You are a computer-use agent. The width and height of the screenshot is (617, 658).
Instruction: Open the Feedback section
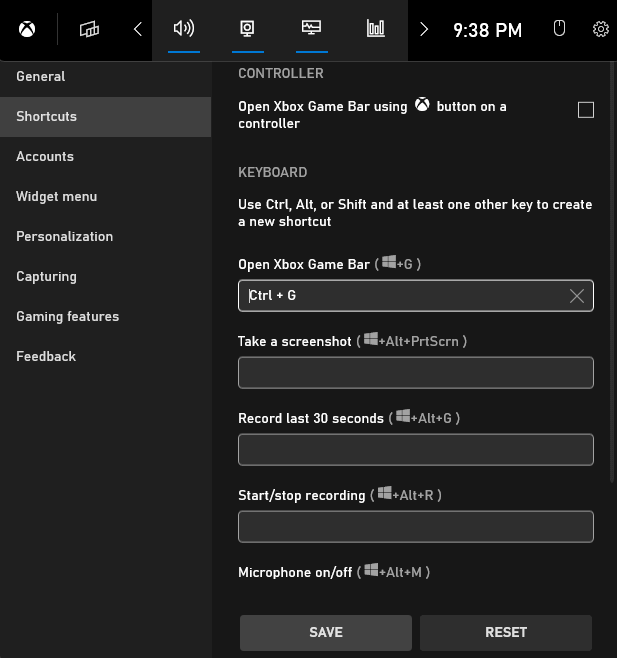105,357
